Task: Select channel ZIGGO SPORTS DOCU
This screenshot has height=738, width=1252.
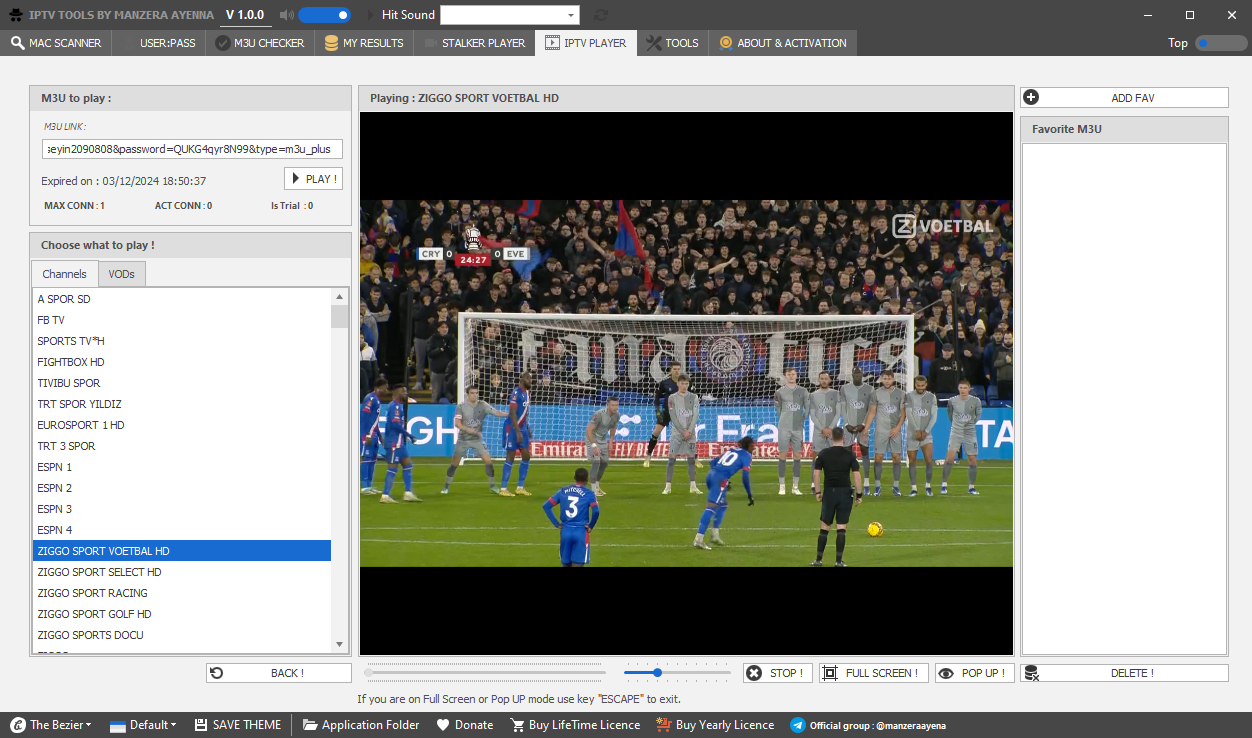Action: click(182, 635)
